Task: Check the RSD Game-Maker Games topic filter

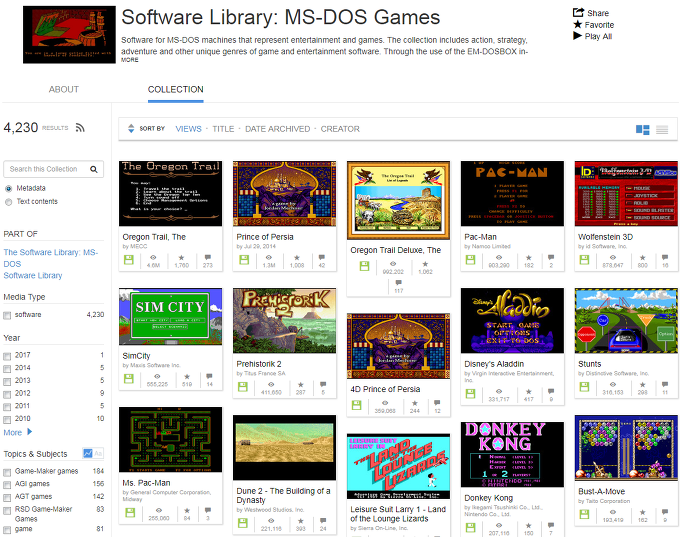Action: pyautogui.click(x=7, y=511)
